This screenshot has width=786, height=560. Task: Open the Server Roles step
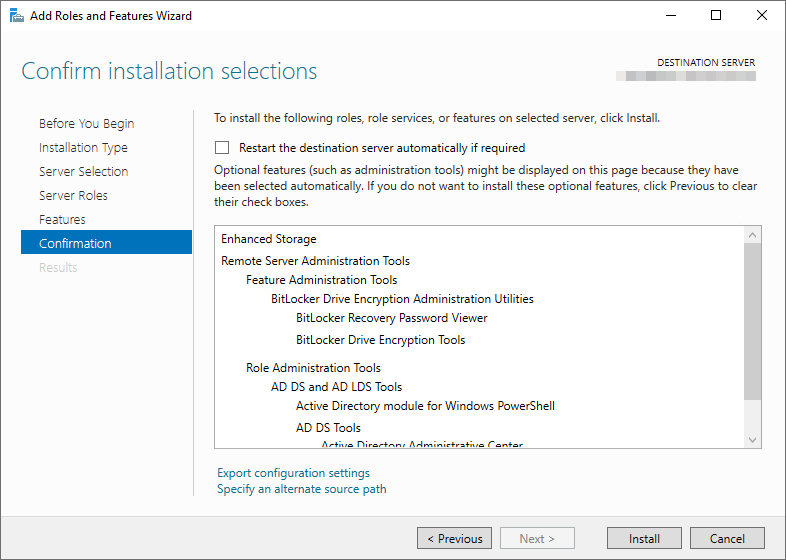[73, 196]
